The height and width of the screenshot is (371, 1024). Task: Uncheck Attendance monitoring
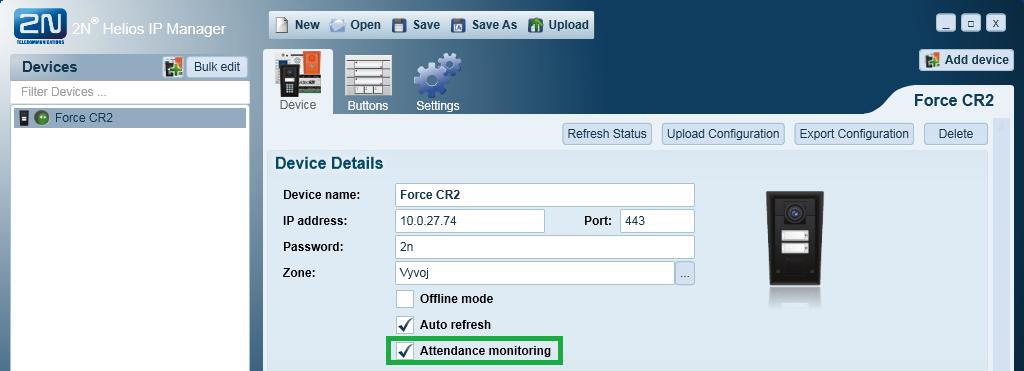(405, 351)
